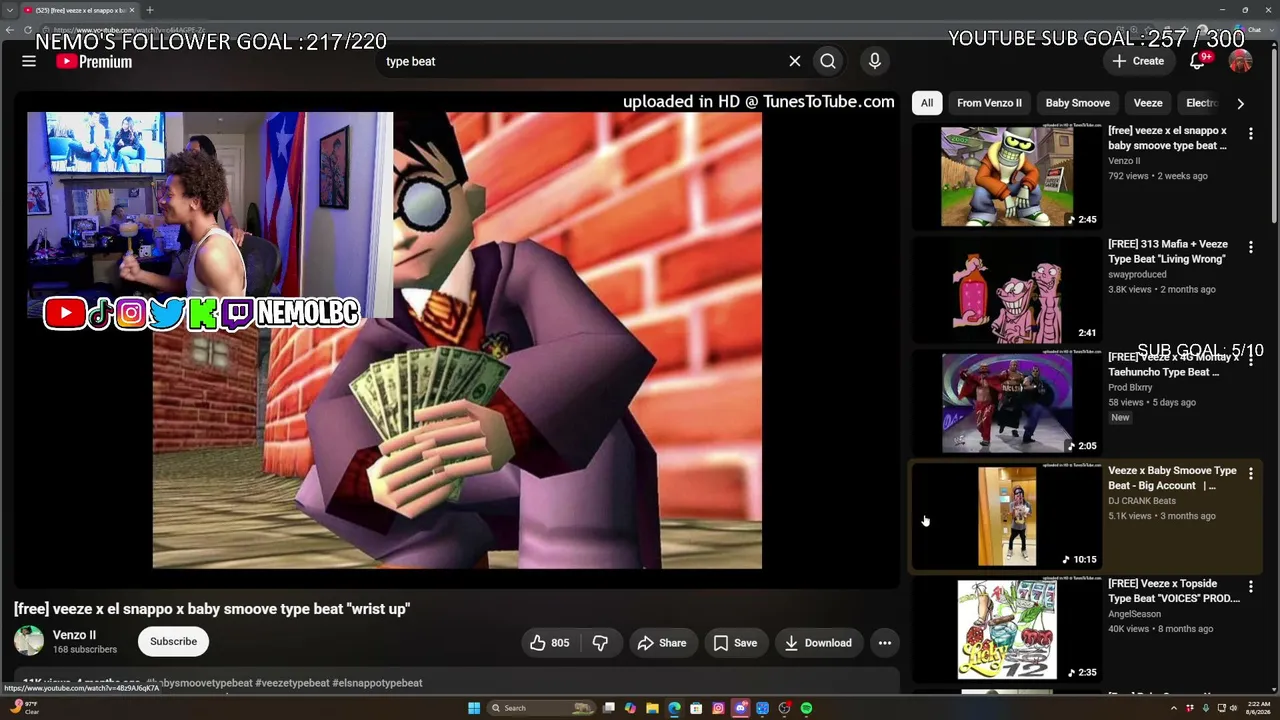Viewport: 1280px width, 720px height.
Task: Open the YouTube guide hamburger menu
Action: (x=29, y=61)
